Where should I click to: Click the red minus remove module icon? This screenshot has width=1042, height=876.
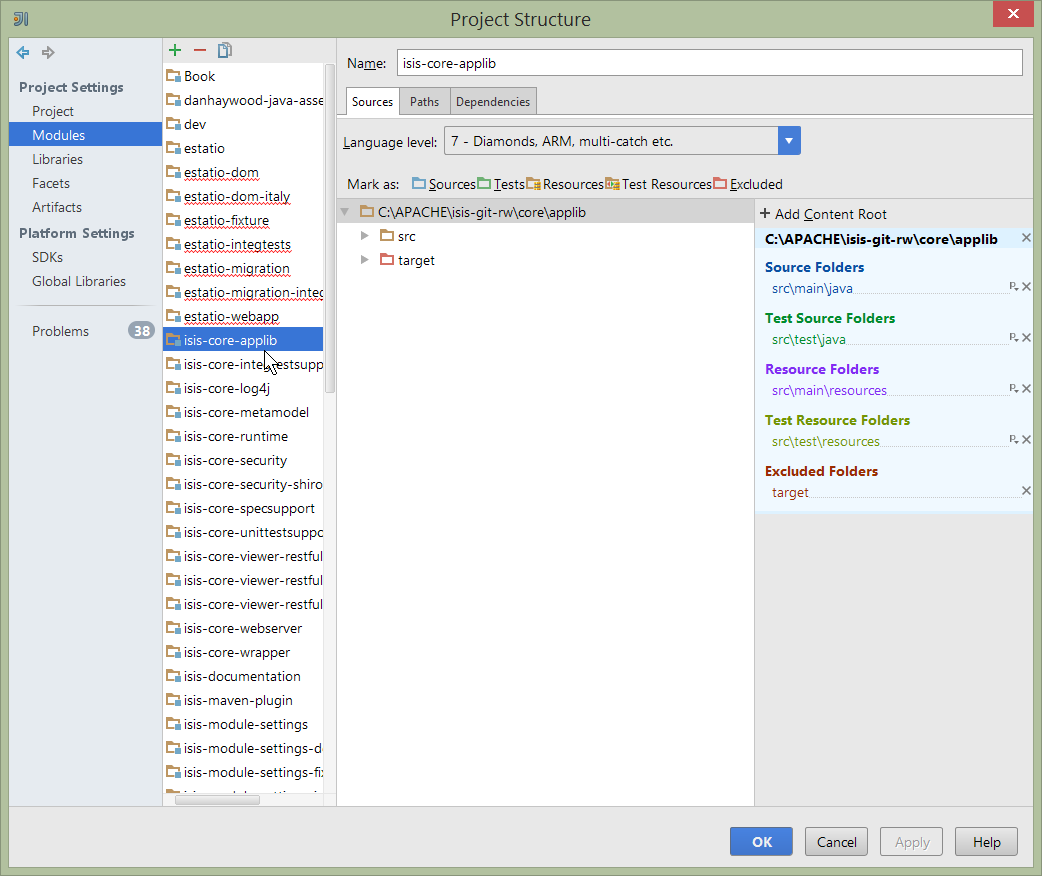(200, 50)
